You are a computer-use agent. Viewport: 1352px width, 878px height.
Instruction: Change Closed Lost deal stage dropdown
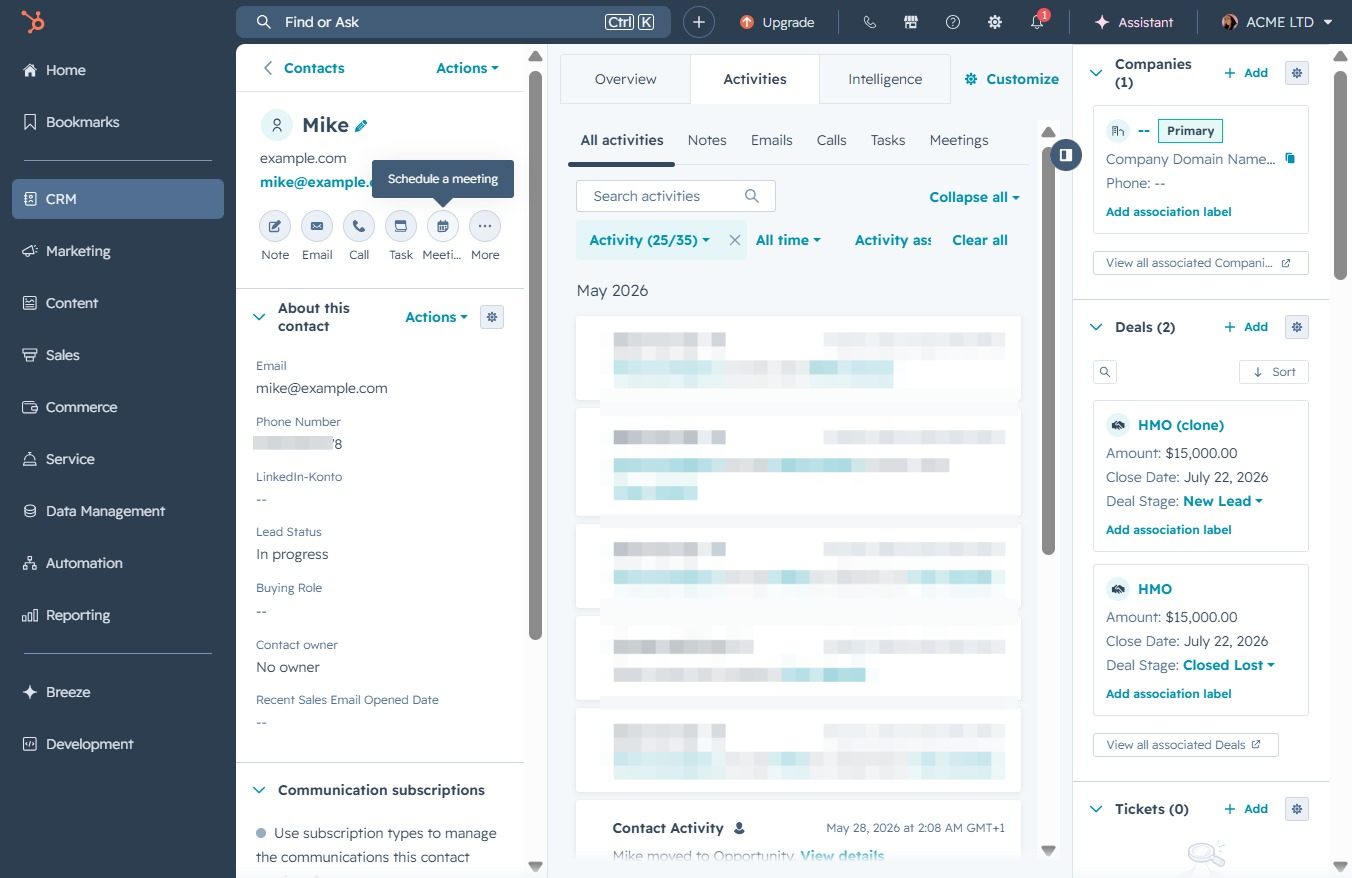pos(1229,665)
